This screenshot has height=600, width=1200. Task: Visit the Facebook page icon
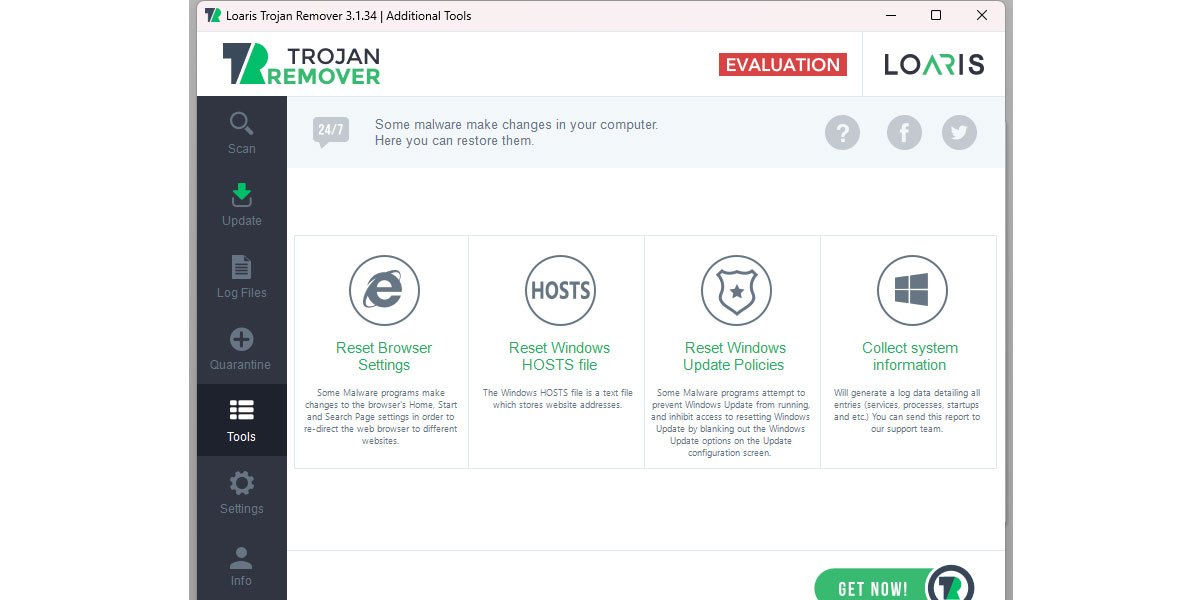point(904,132)
